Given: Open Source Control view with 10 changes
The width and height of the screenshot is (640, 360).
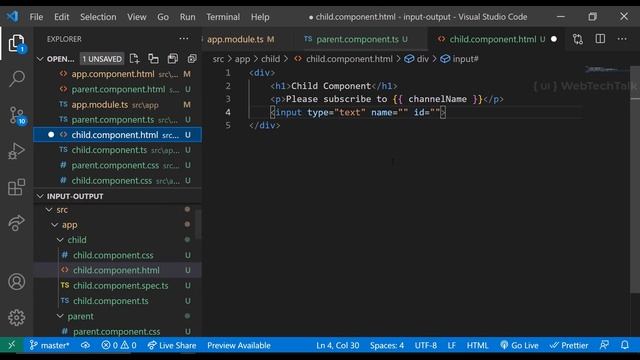Looking at the screenshot, I should [x=17, y=115].
